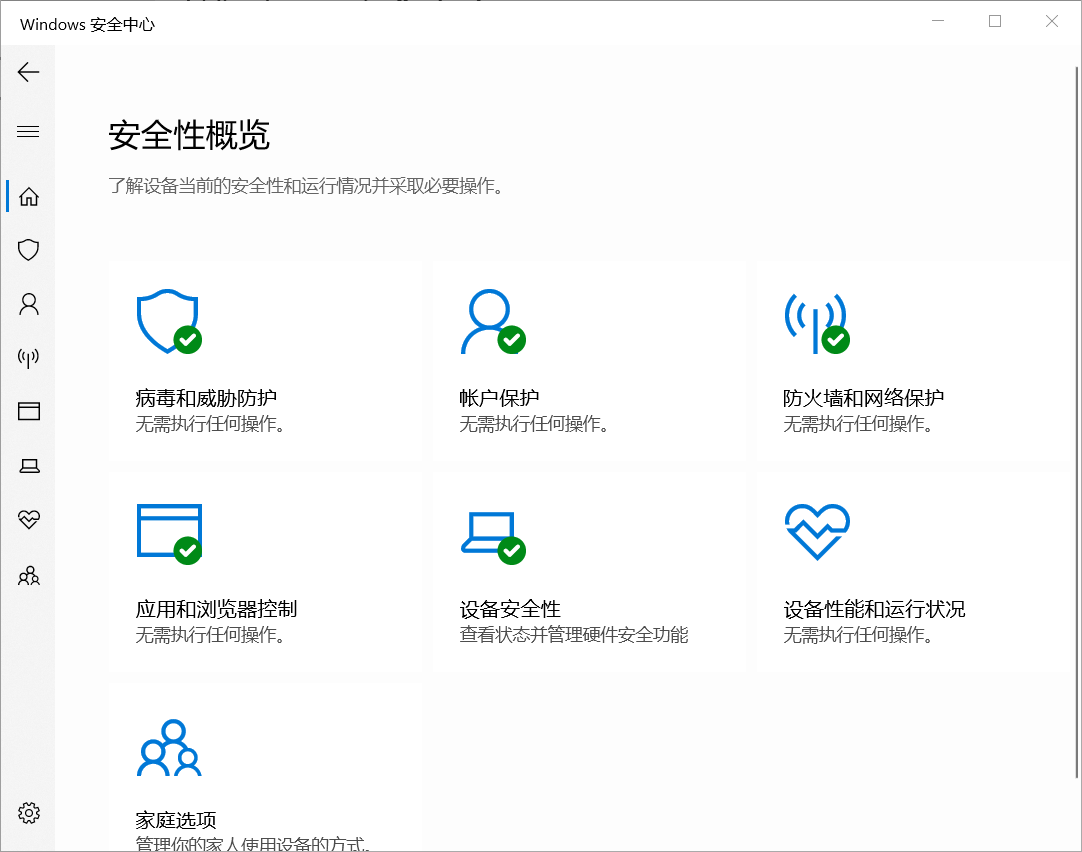Click the window icon for 应用和浏览器控制

pyautogui.click(x=169, y=533)
